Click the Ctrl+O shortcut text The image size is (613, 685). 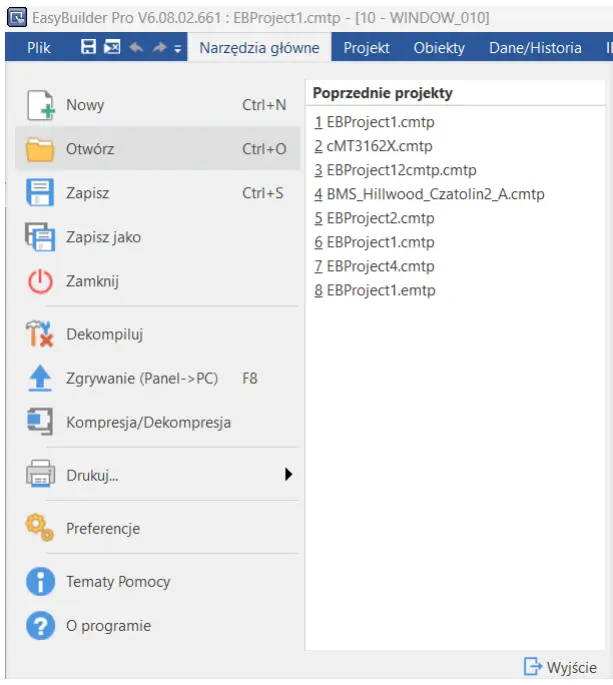click(x=264, y=149)
